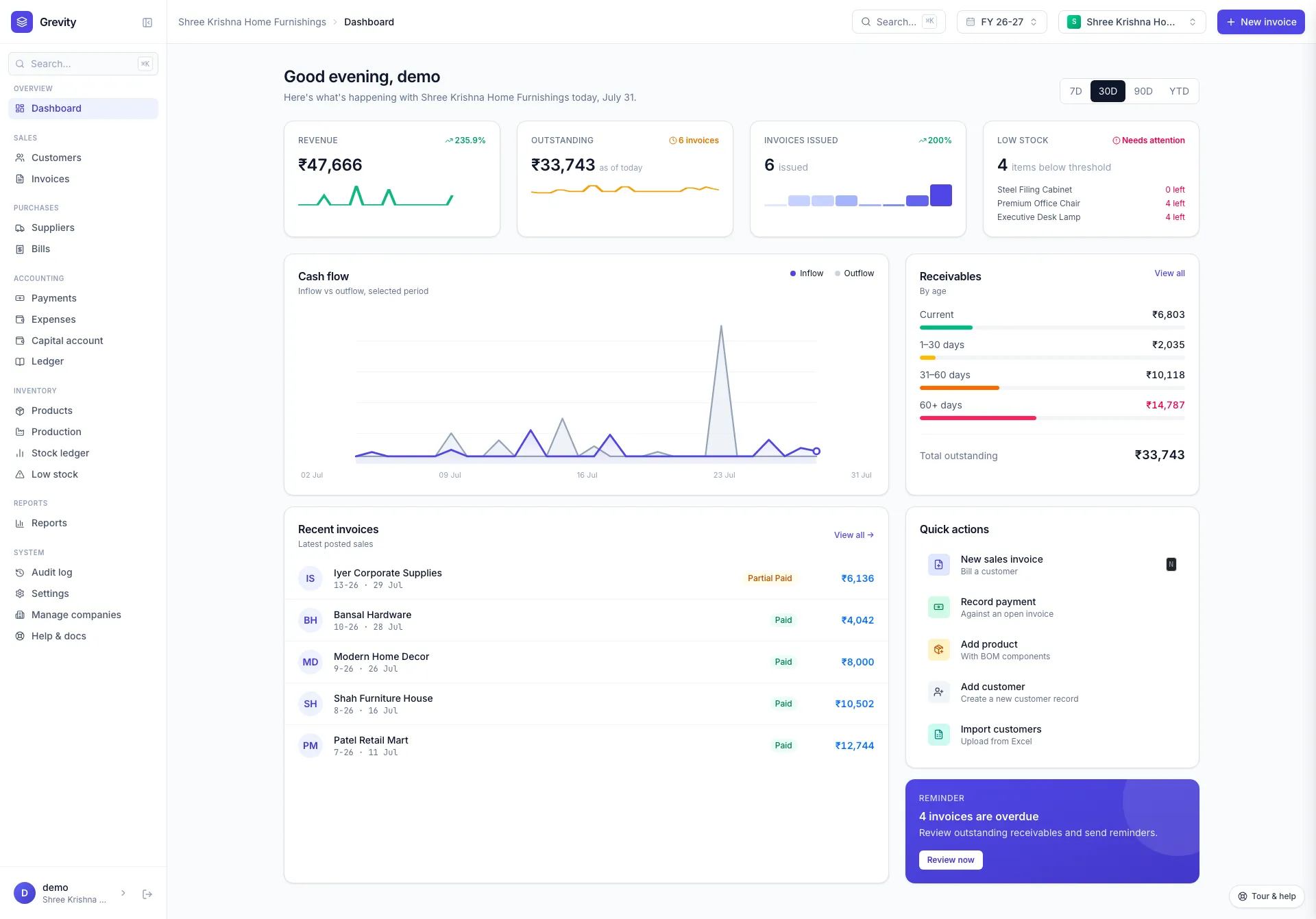Click the Add product quick action
The image size is (1316, 919).
1052,650
